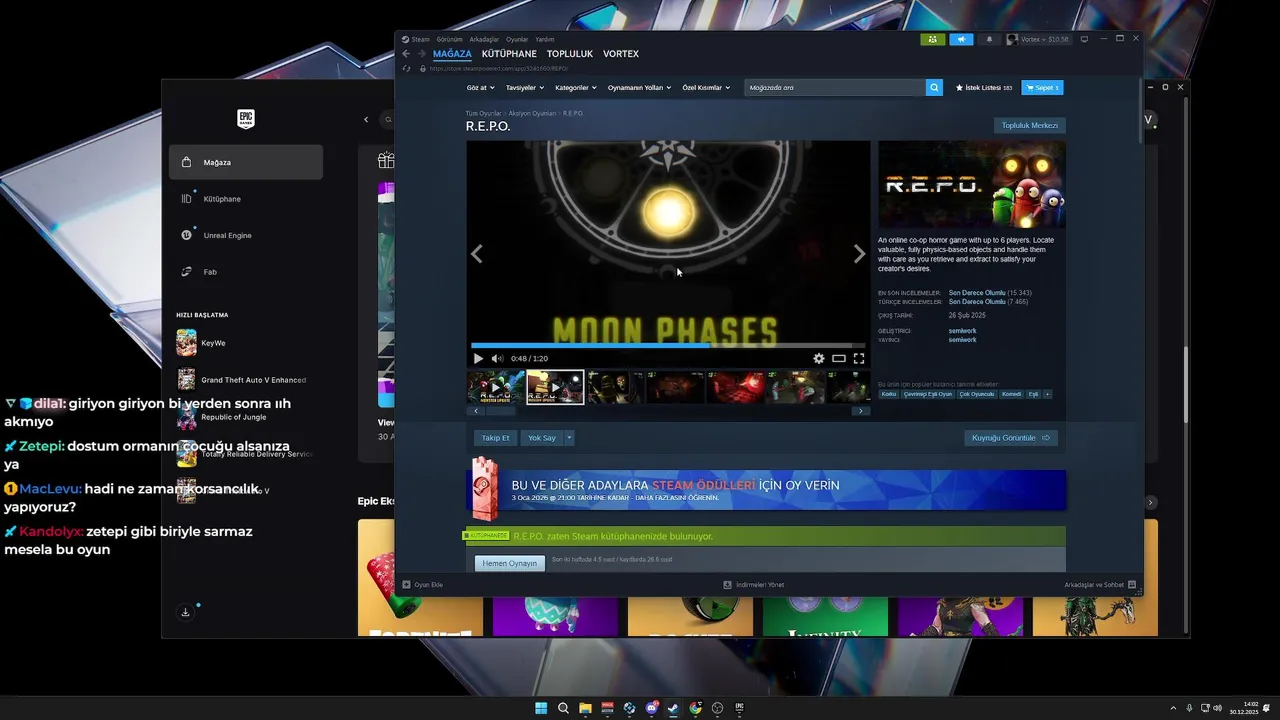The width and height of the screenshot is (1280, 720).
Task: Mute the trailer volume speaker icon
Action: pyautogui.click(x=497, y=358)
